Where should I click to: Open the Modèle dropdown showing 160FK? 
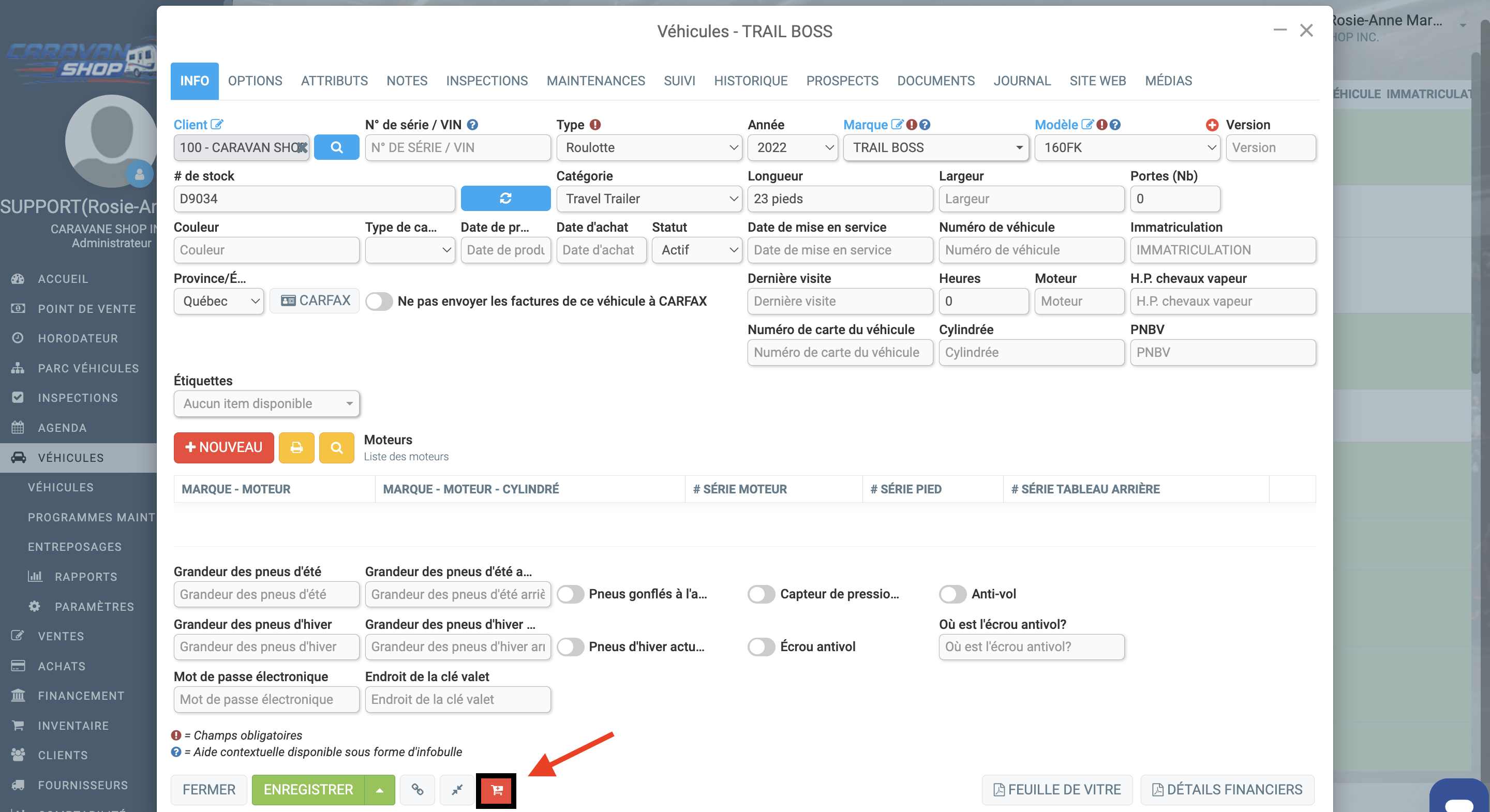point(1127,147)
